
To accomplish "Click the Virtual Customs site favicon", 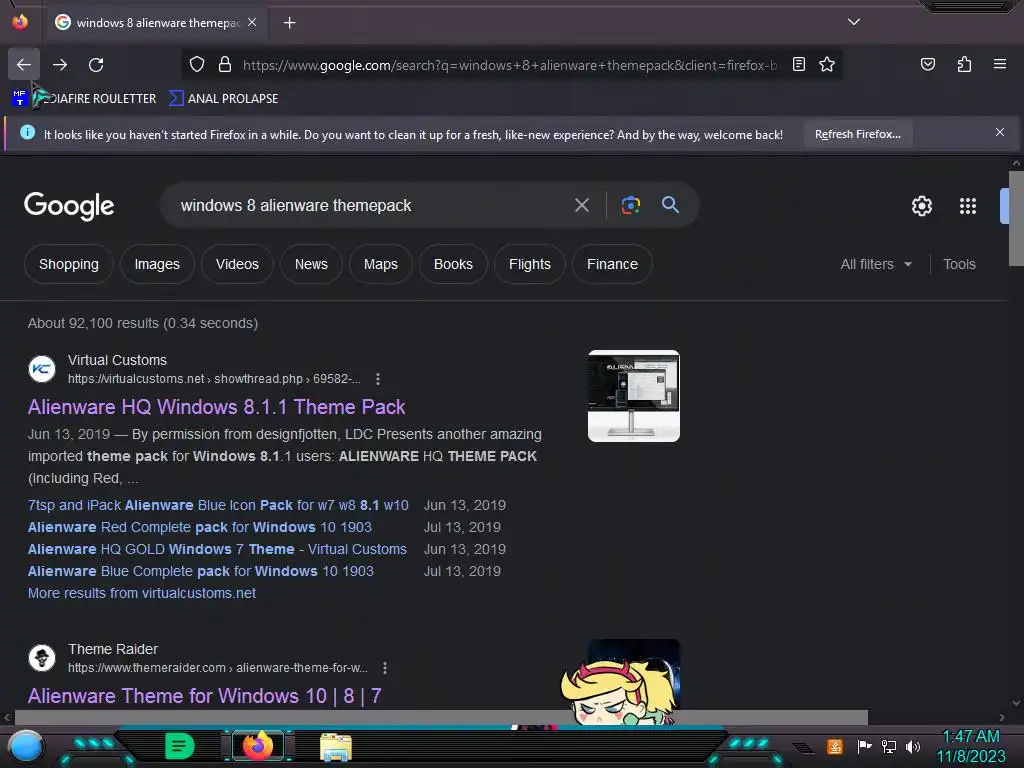I will click(42, 369).
